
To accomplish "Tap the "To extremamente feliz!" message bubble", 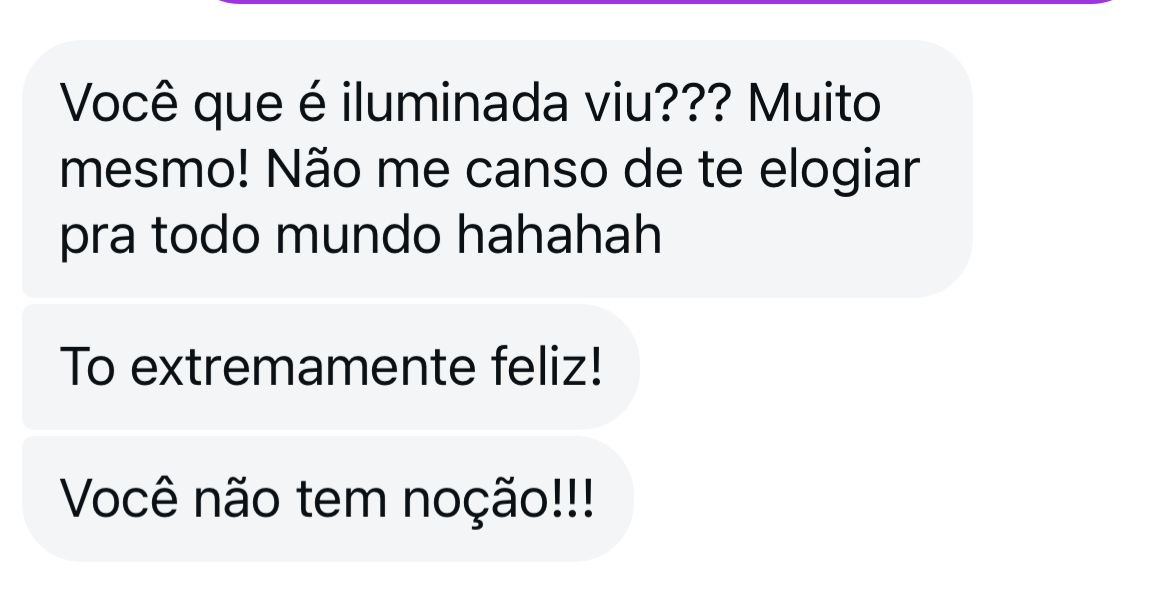I will pos(331,367).
